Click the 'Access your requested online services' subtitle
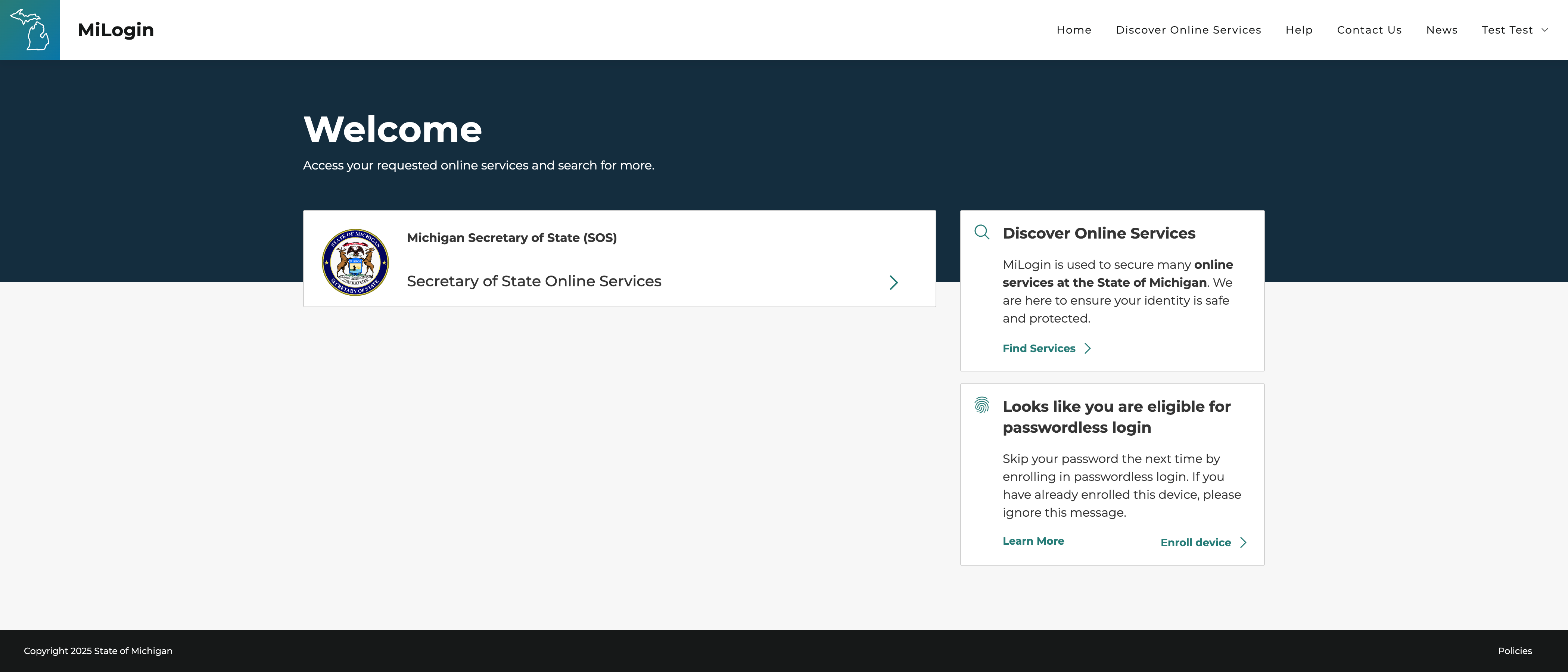The height and width of the screenshot is (672, 1568). (479, 165)
